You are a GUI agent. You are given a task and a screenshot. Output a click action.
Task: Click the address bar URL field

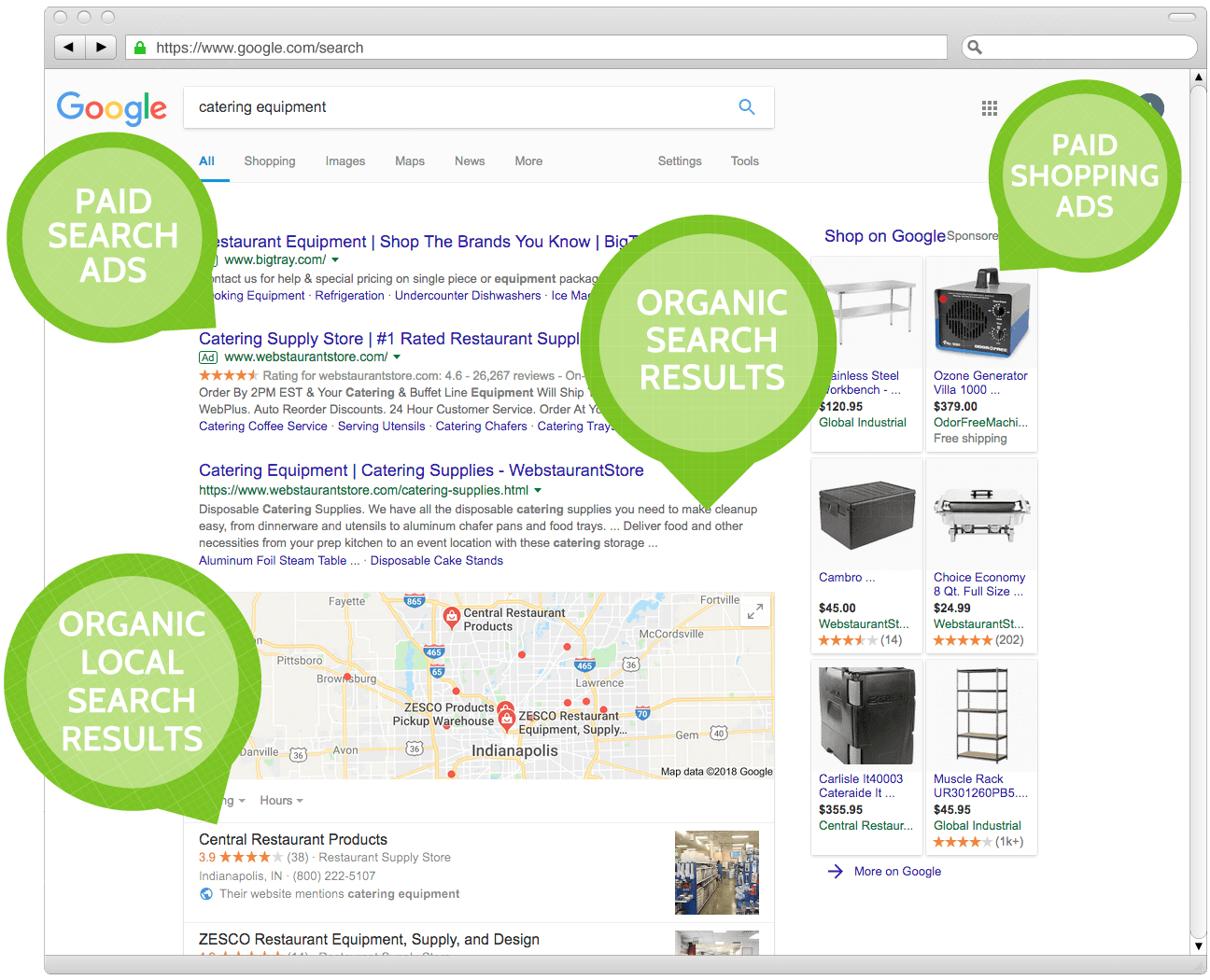[x=537, y=48]
